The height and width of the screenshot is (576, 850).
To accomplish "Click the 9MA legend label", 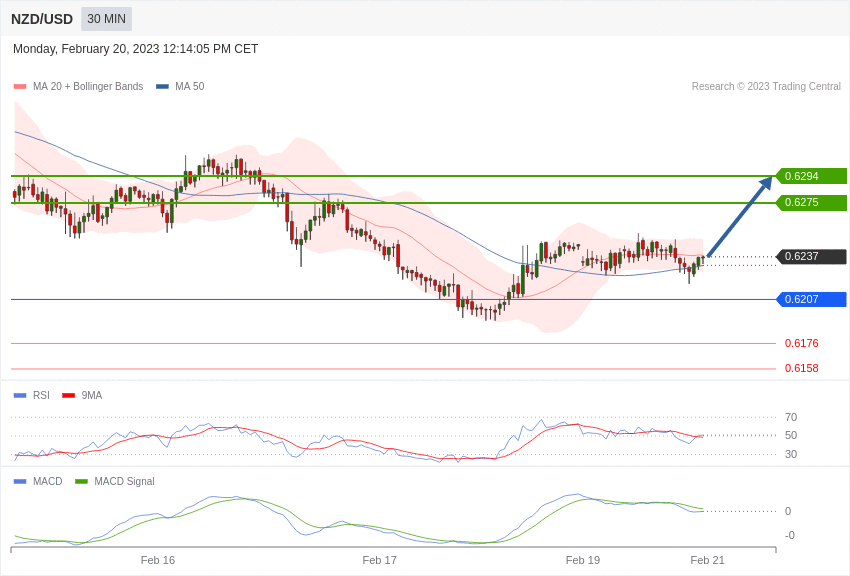I will coord(92,396).
